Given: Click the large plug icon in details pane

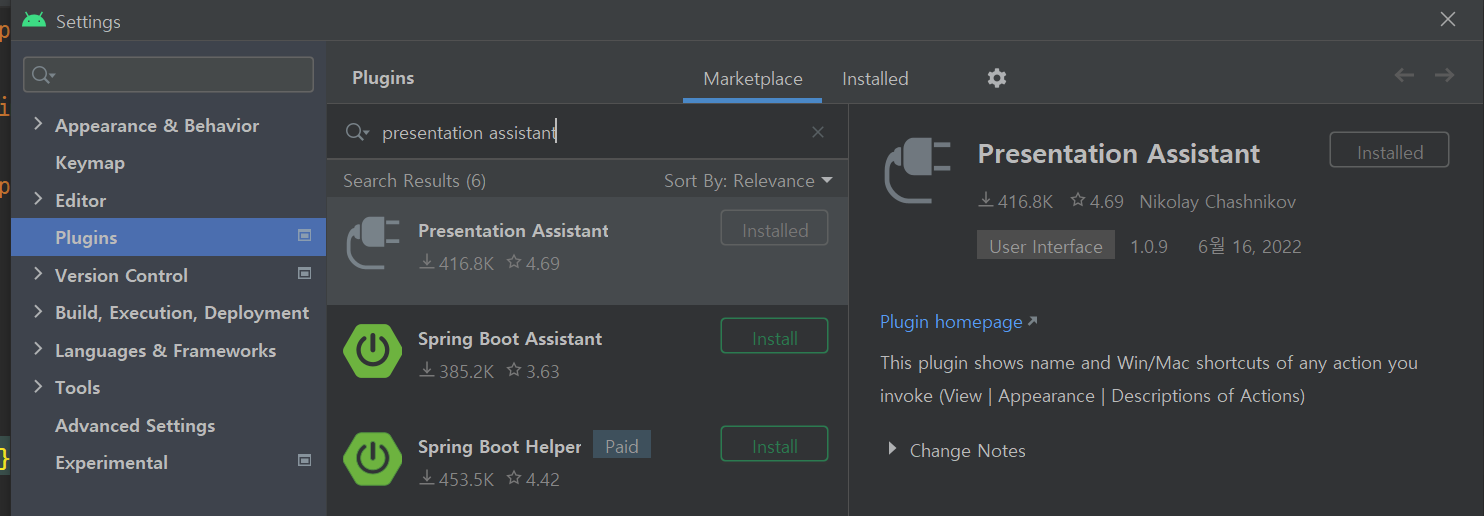Looking at the screenshot, I should [920, 169].
